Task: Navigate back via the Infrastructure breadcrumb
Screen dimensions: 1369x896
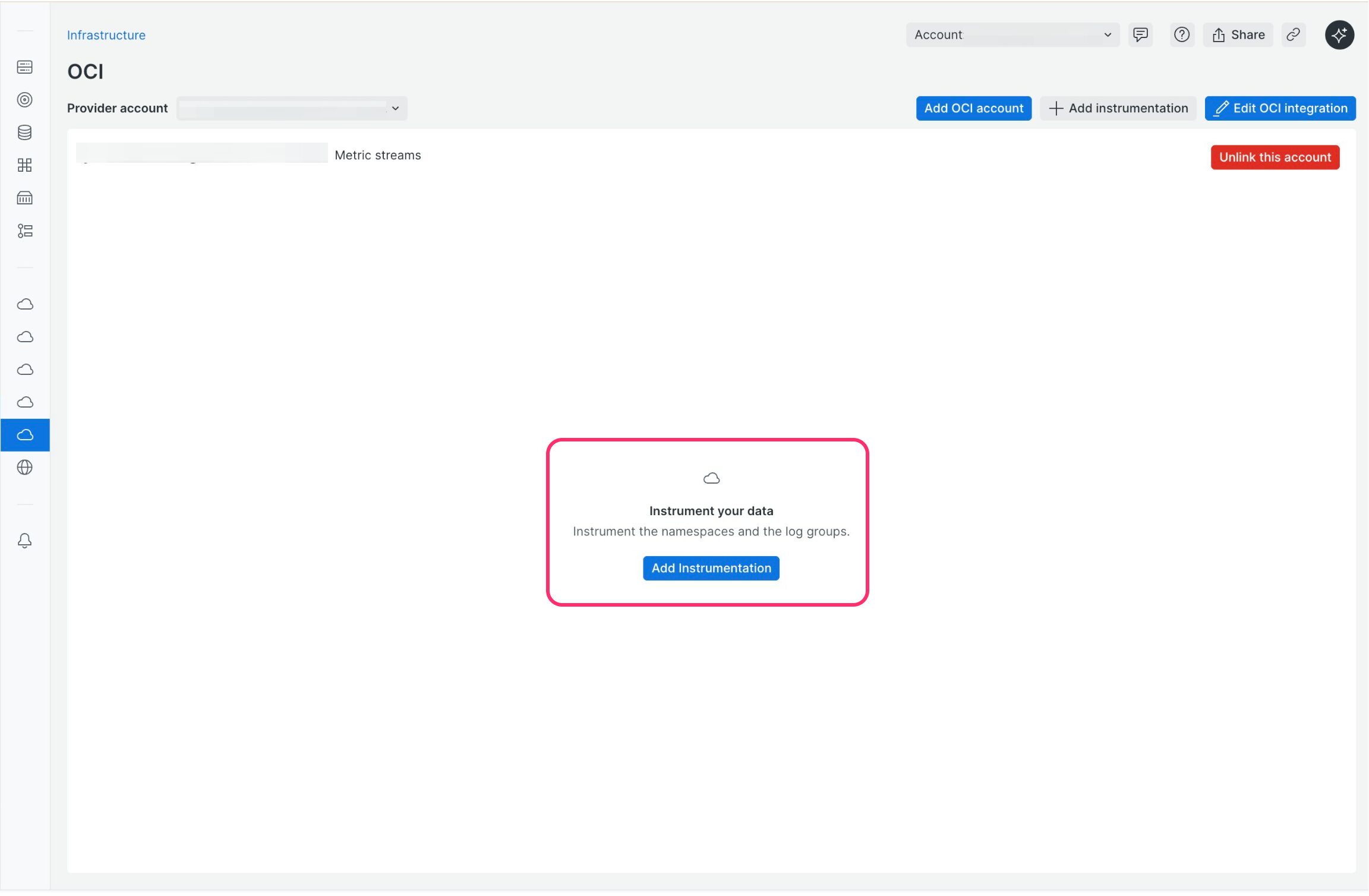Action: (x=106, y=34)
